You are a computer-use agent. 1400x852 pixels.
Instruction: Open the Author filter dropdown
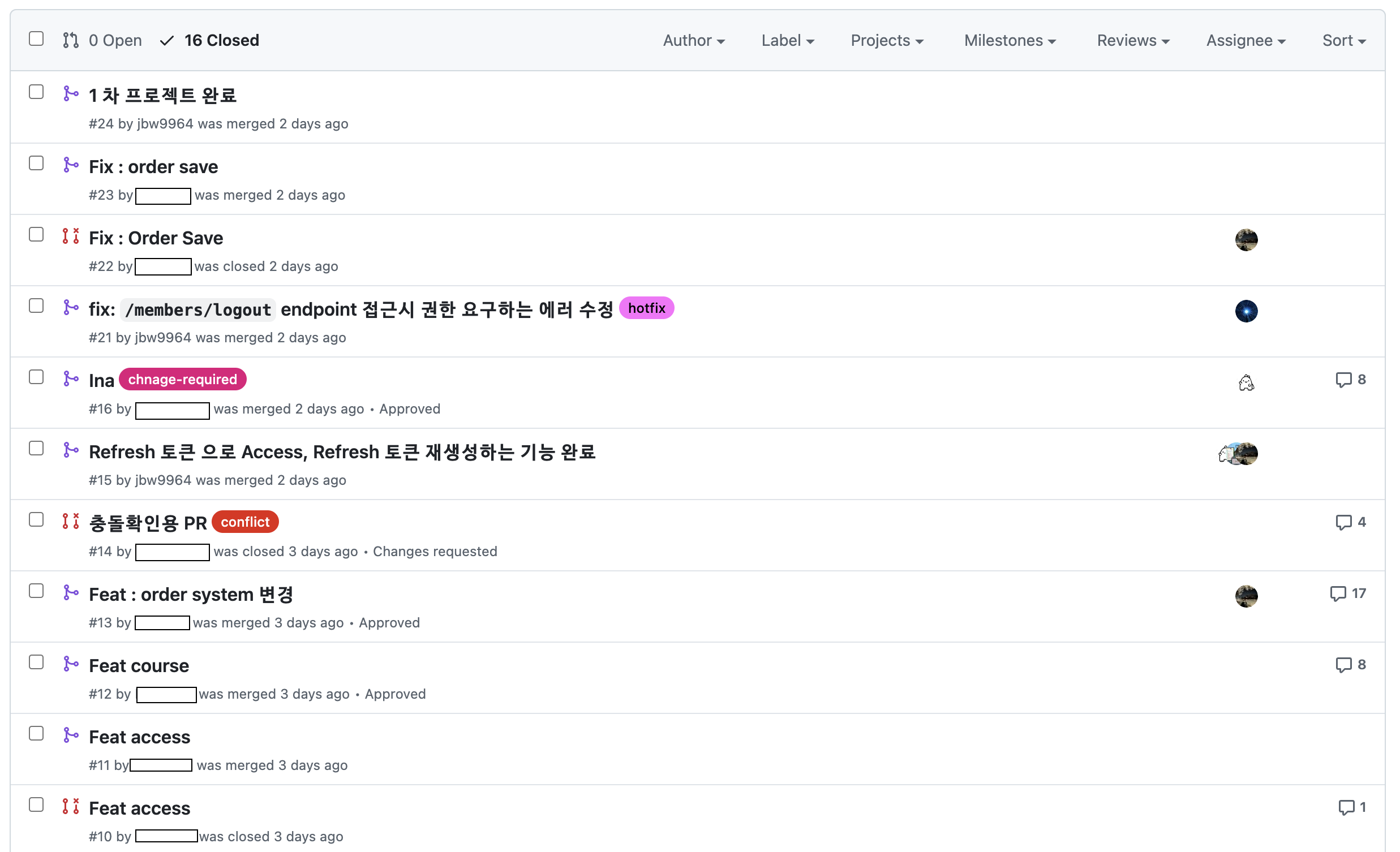[693, 40]
